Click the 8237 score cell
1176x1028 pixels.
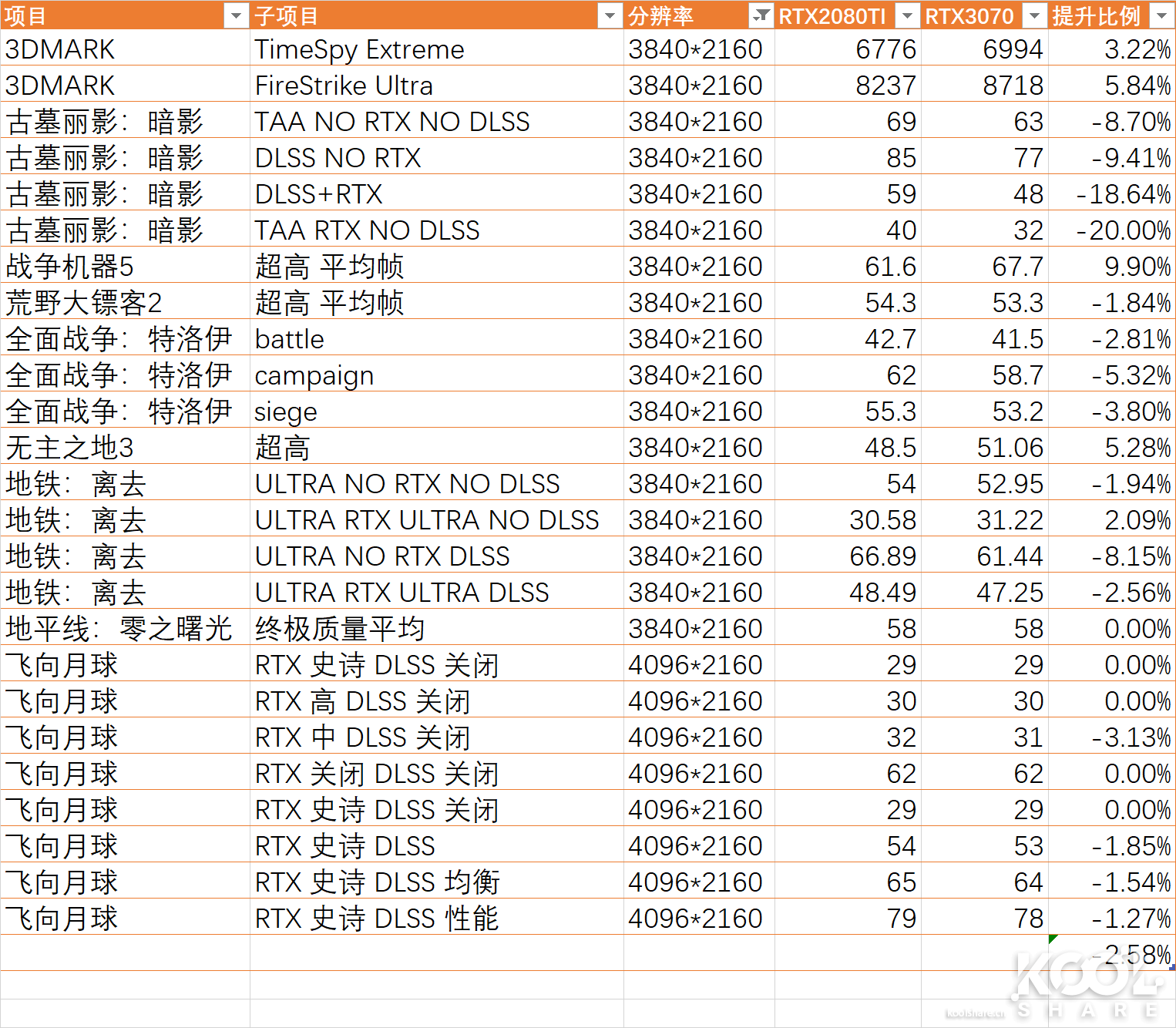(848, 84)
